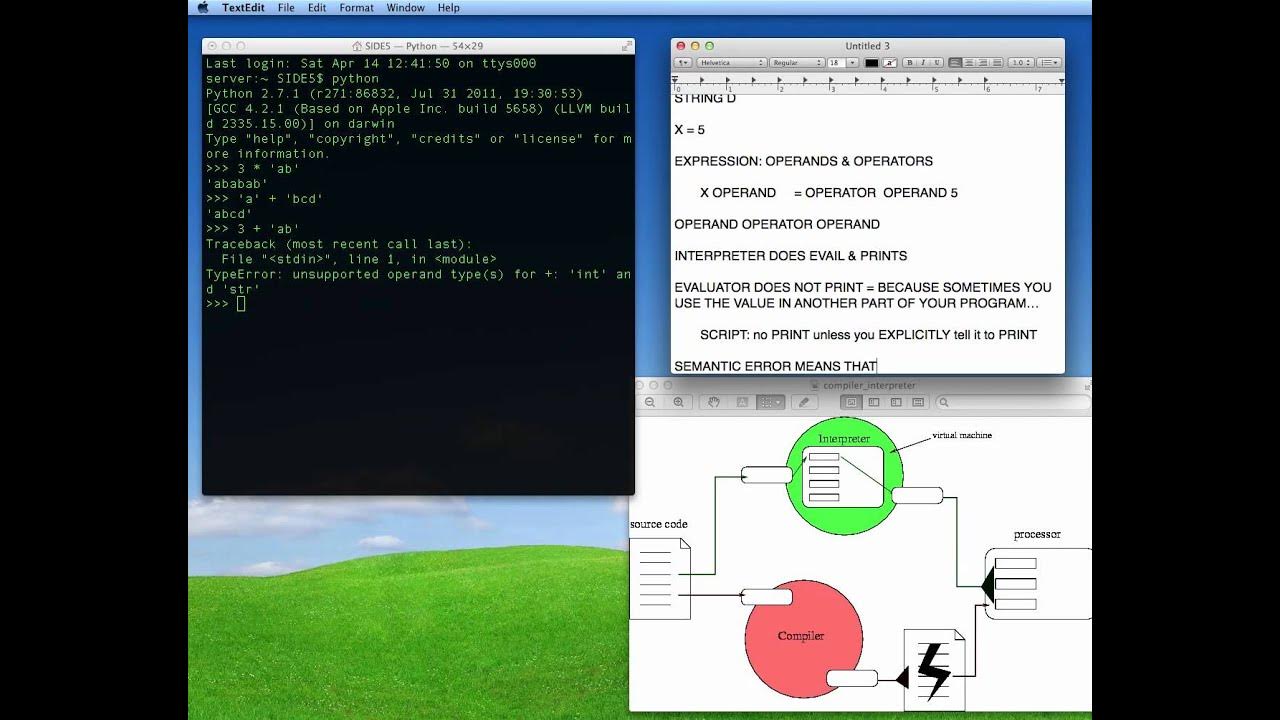Viewport: 1280px width, 720px height.
Task: Zoom the Untitled 3 TextEdit window
Action: [x=710, y=46]
